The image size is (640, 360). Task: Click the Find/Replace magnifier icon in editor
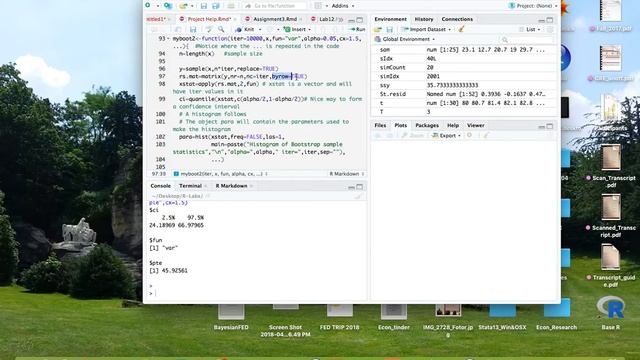point(221,29)
